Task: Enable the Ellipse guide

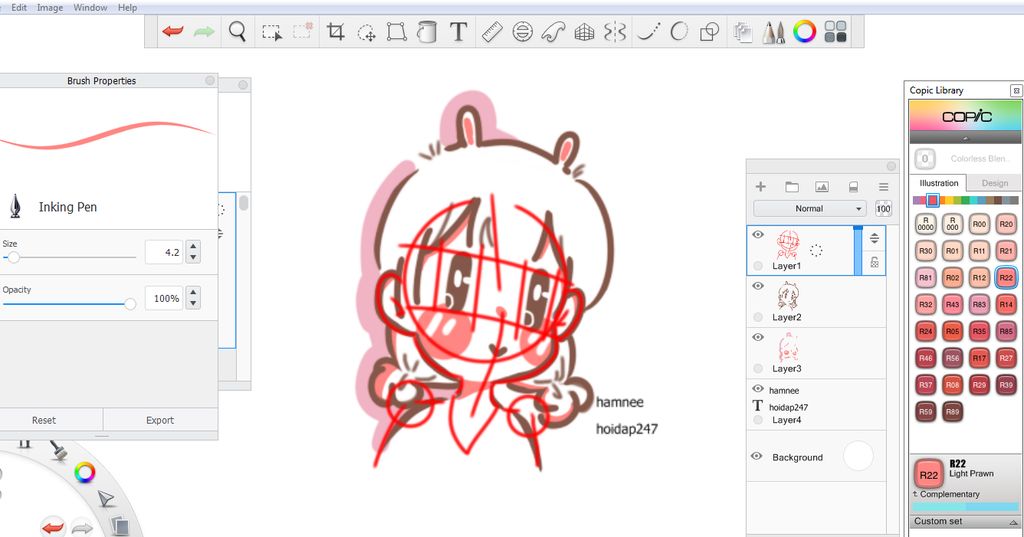Action: pyautogui.click(x=522, y=31)
